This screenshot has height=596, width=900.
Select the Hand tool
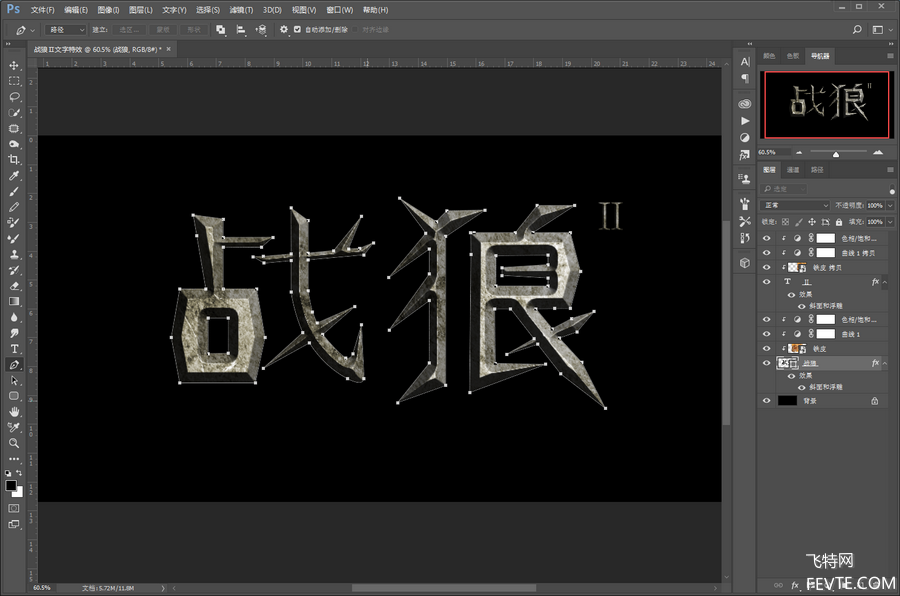tap(14, 412)
